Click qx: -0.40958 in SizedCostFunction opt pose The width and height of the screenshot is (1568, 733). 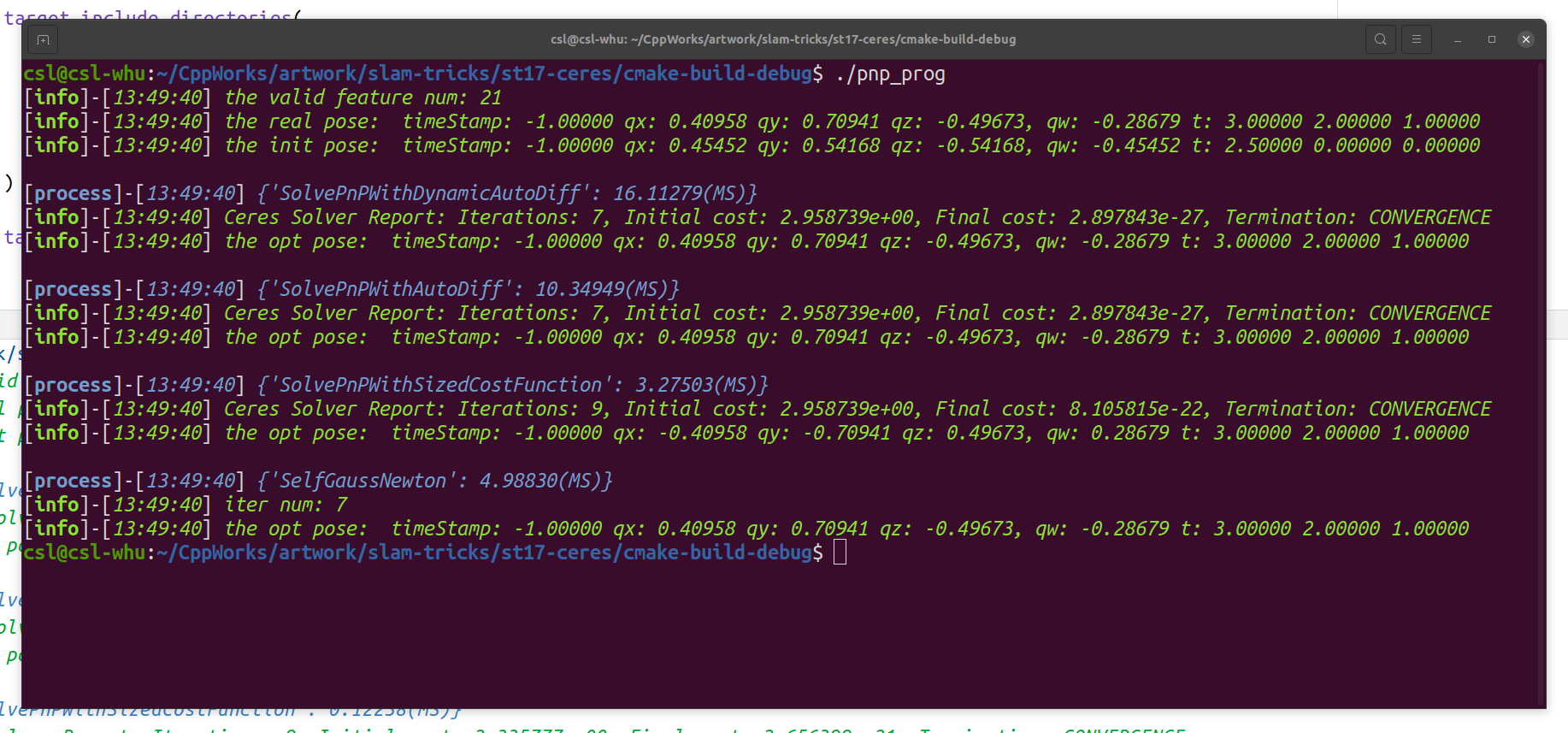coord(680,434)
